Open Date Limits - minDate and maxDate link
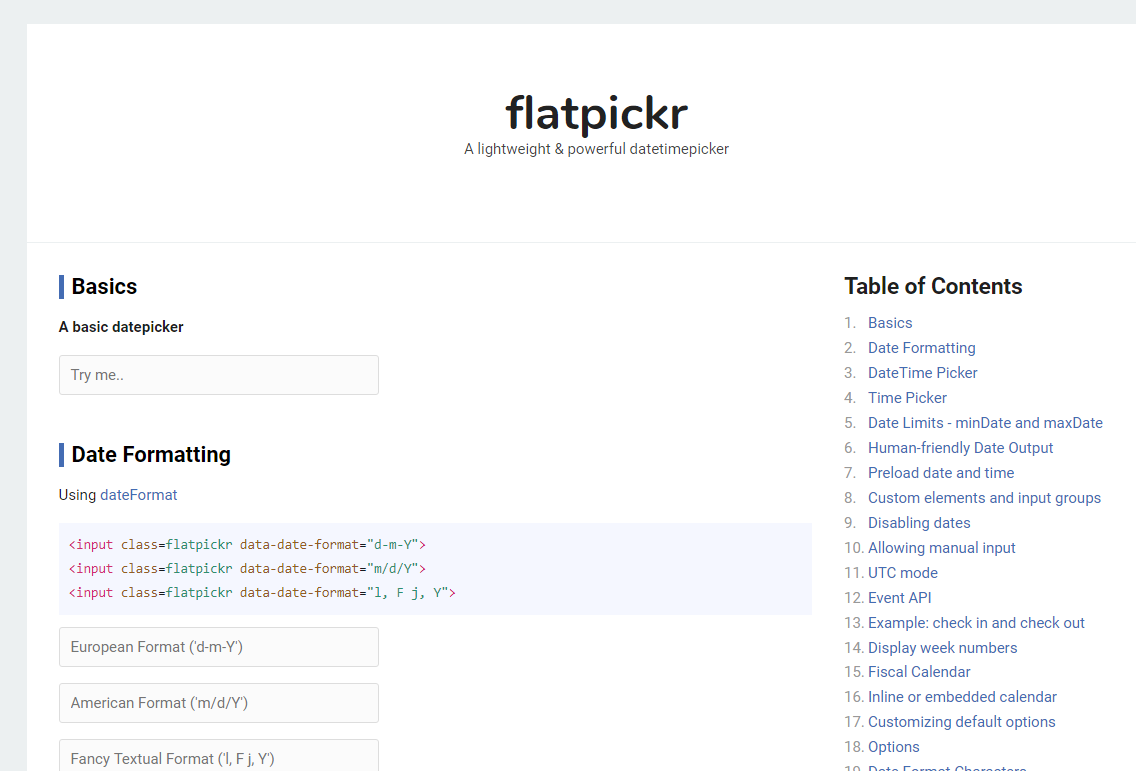Image resolution: width=1136 pixels, height=771 pixels. pos(985,423)
